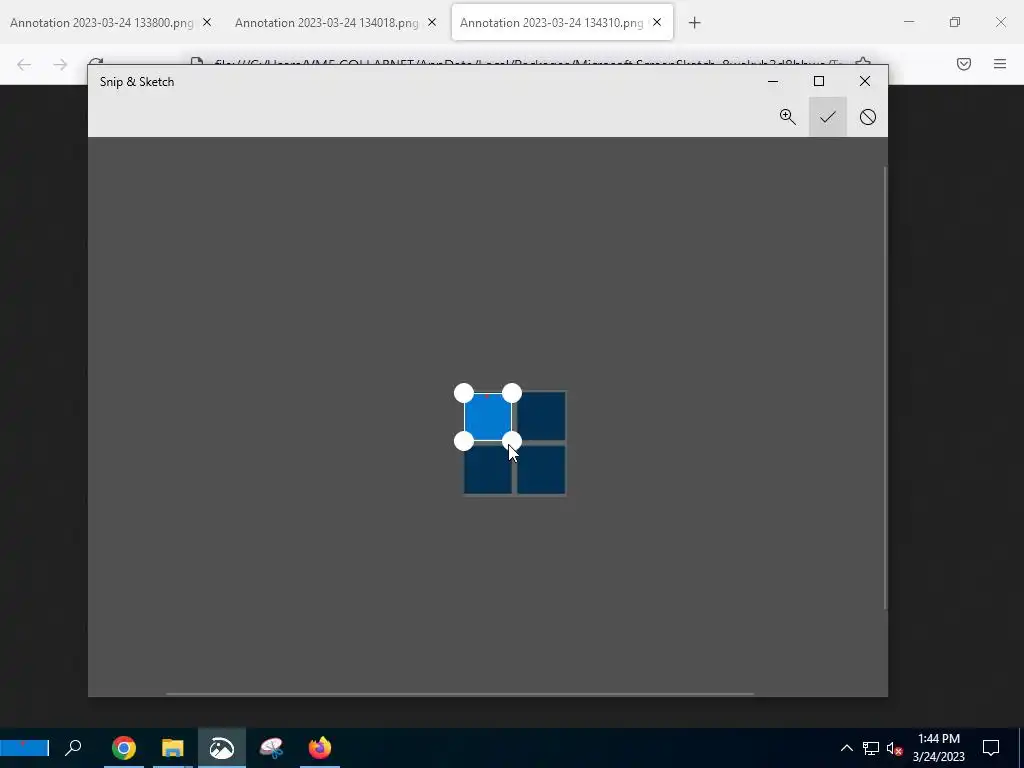The width and height of the screenshot is (1024, 768).
Task: Click the zoom magnifier in Snip & Sketch
Action: (x=788, y=117)
